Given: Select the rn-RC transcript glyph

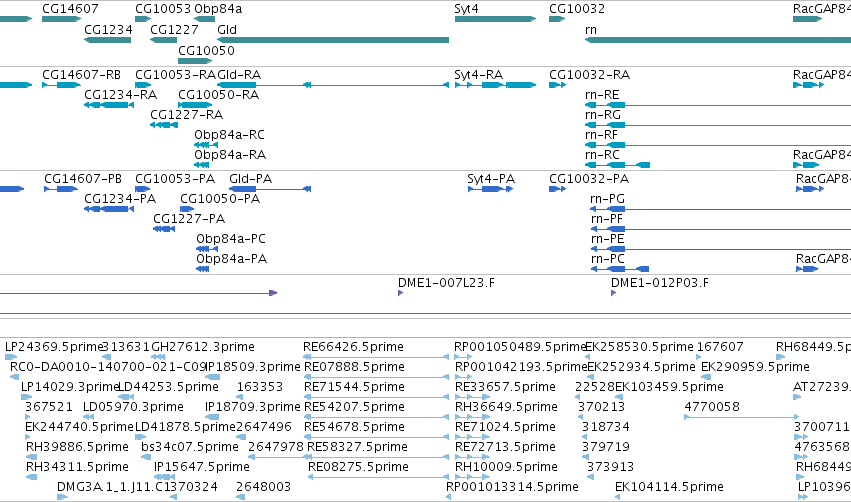Looking at the screenshot, I should [x=617, y=165].
